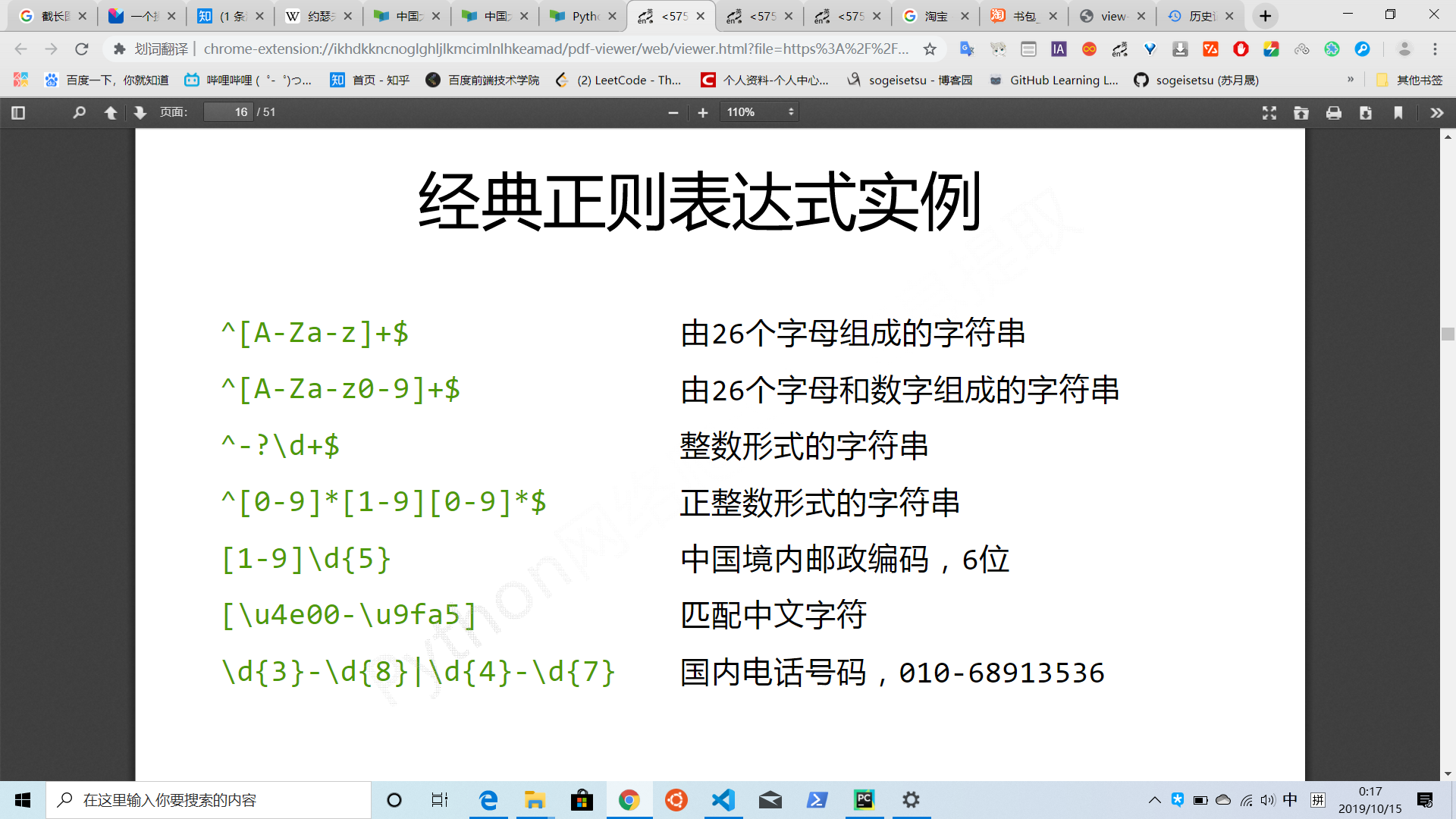Go to previous page arrow

pyautogui.click(x=111, y=112)
